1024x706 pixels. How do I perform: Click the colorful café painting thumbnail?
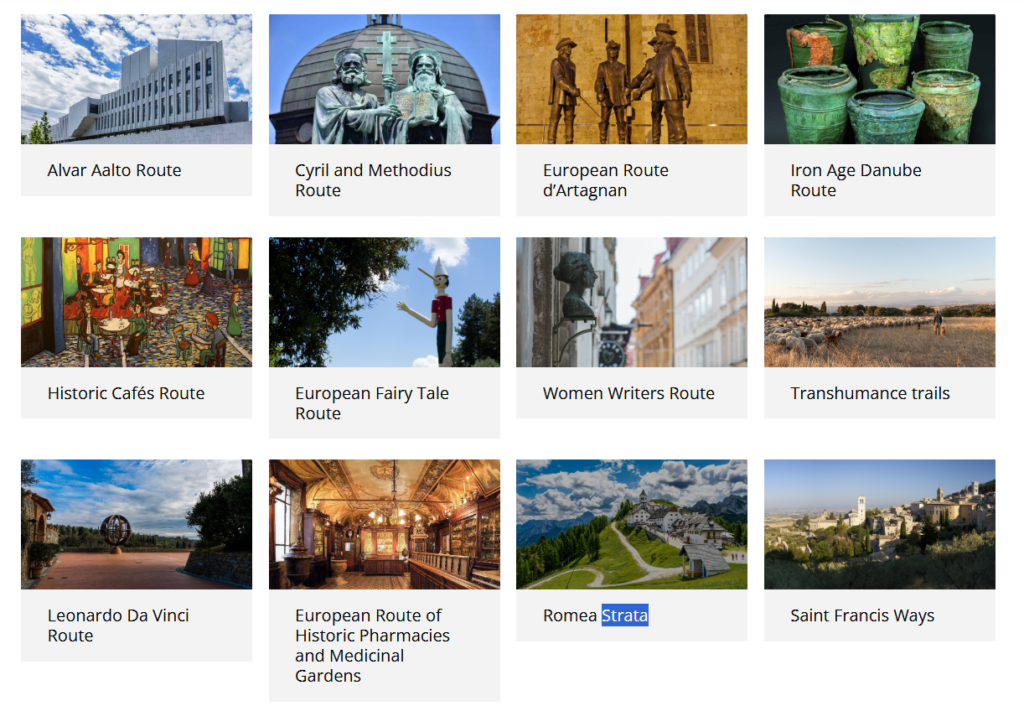click(136, 302)
